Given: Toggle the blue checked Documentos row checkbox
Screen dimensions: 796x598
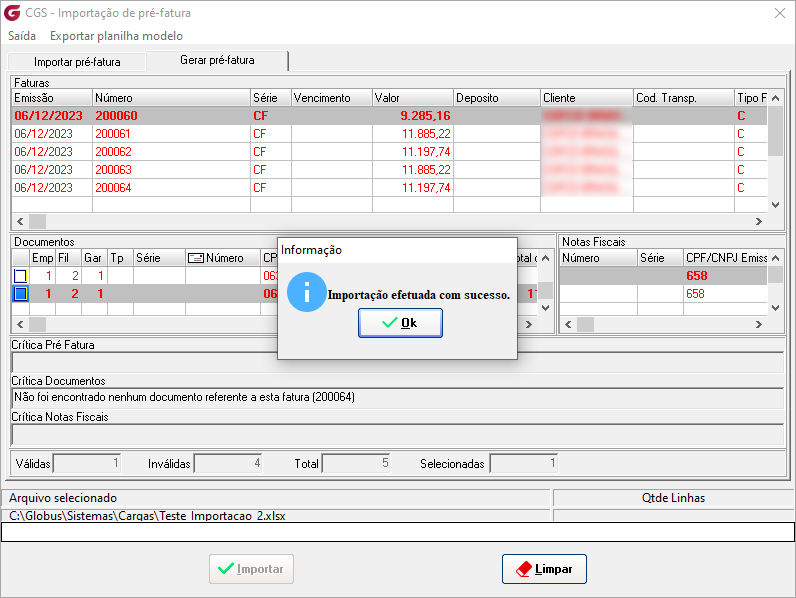Looking at the screenshot, I should pyautogui.click(x=21, y=293).
